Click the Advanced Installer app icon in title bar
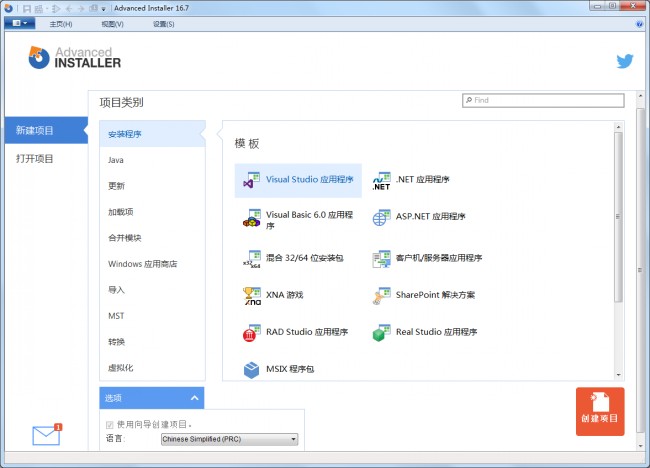This screenshot has height=468, width=650. pyautogui.click(x=8, y=8)
